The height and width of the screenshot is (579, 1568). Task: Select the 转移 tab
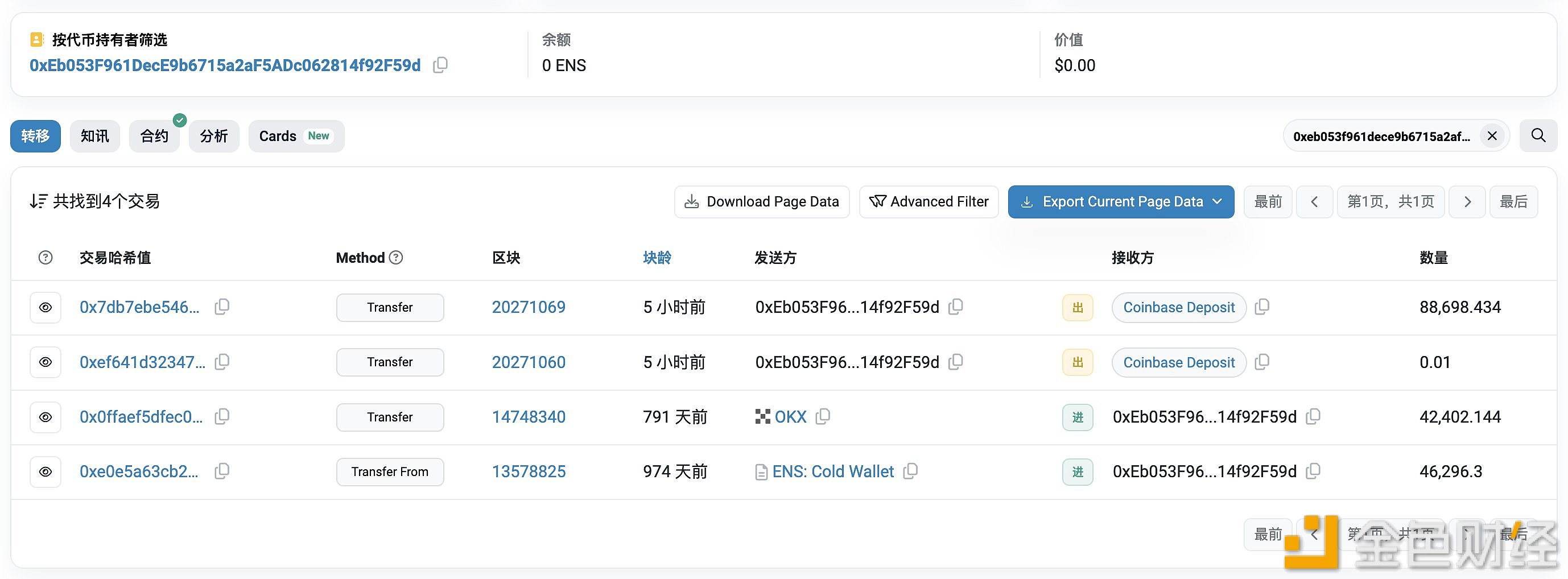coord(35,135)
